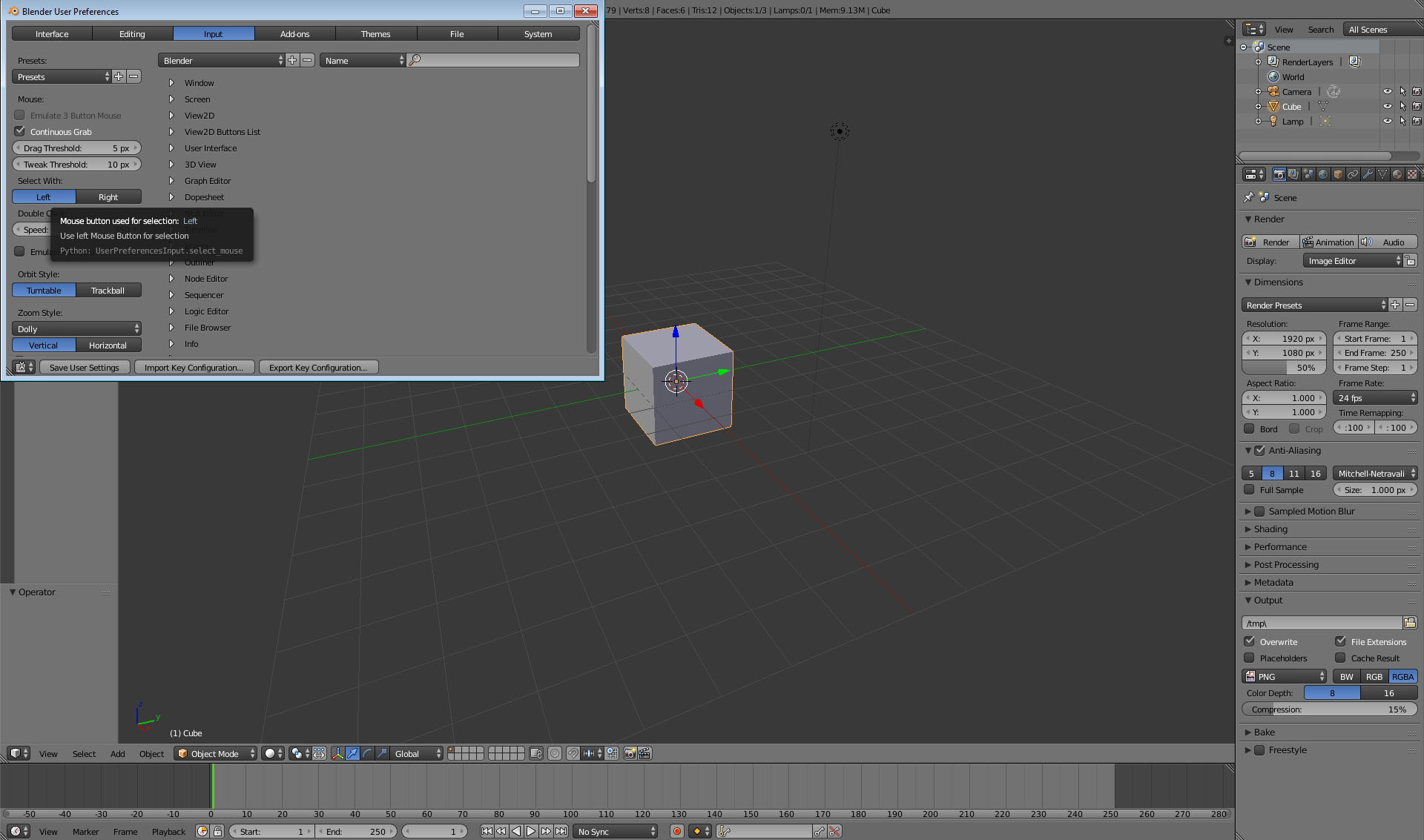The image size is (1424, 840).
Task: Open the World properties tab globe icon
Action: point(1323,174)
